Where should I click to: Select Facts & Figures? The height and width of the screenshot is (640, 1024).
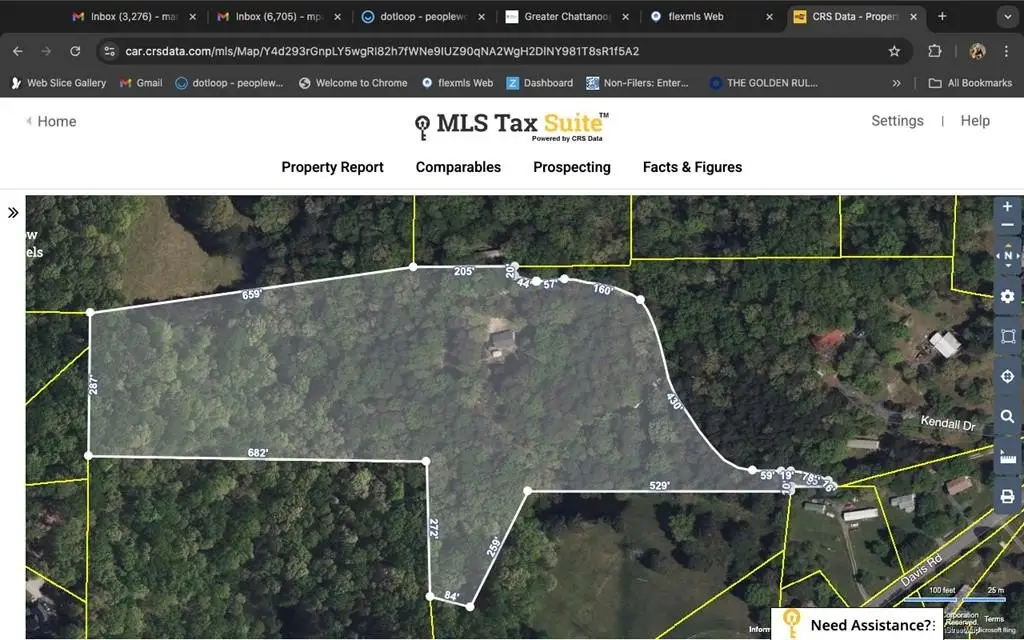(692, 167)
